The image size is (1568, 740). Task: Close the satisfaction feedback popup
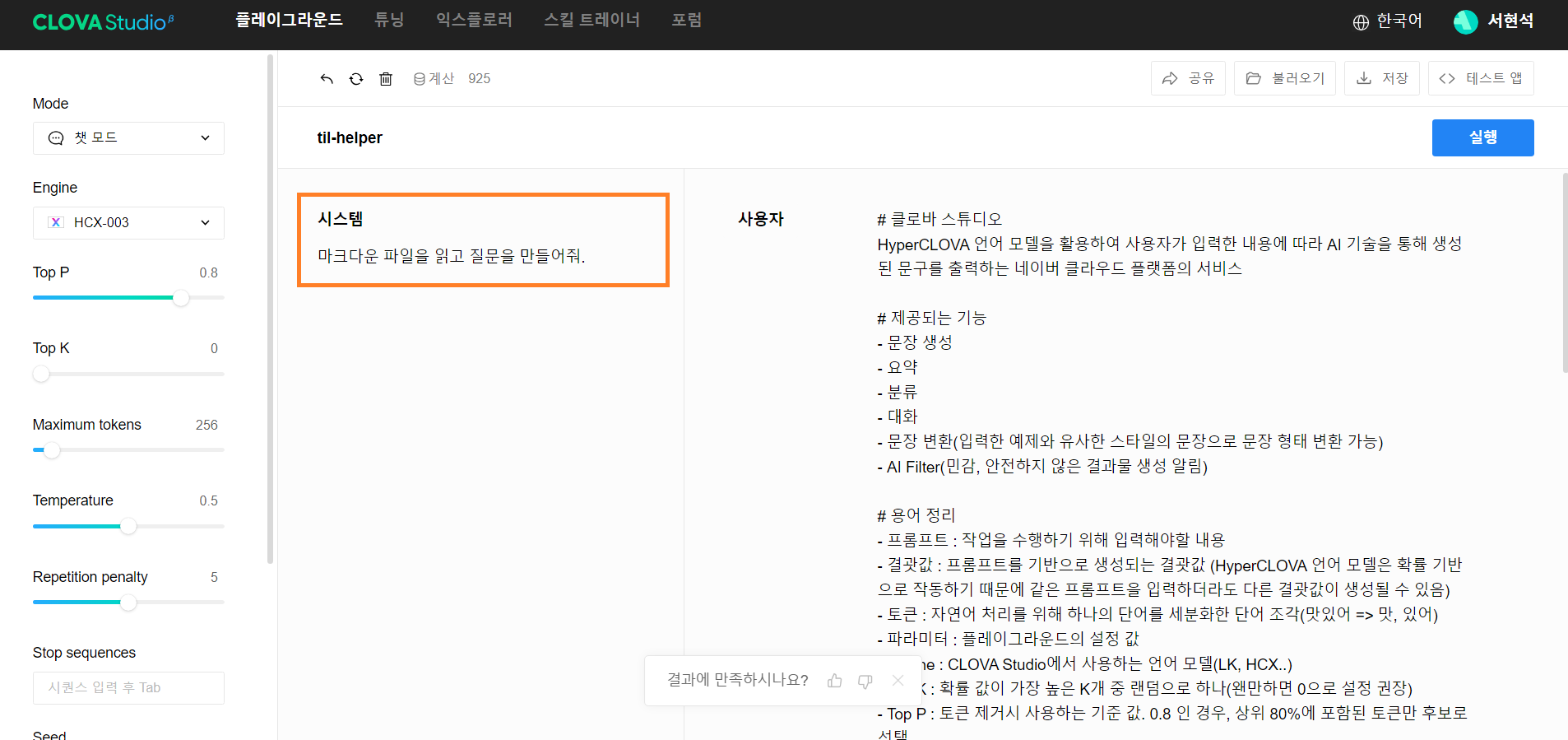(898, 681)
